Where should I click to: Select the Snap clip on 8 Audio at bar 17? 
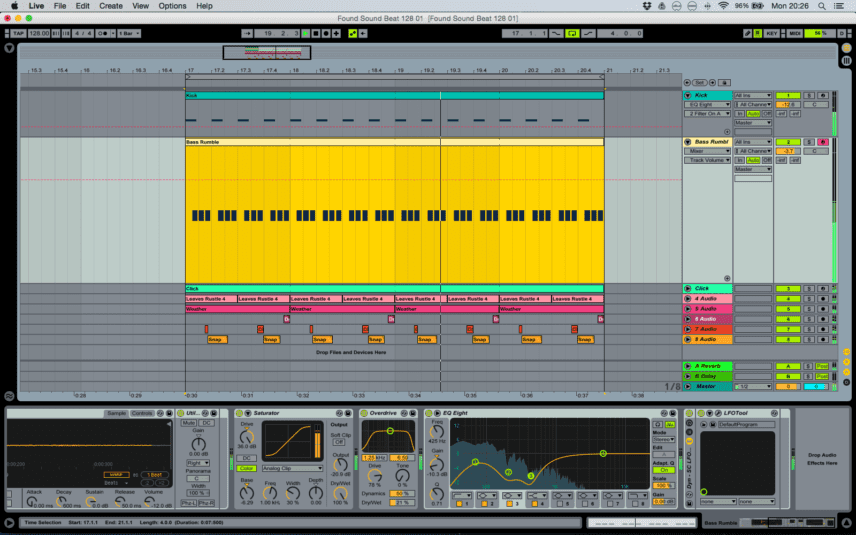[x=217, y=340]
